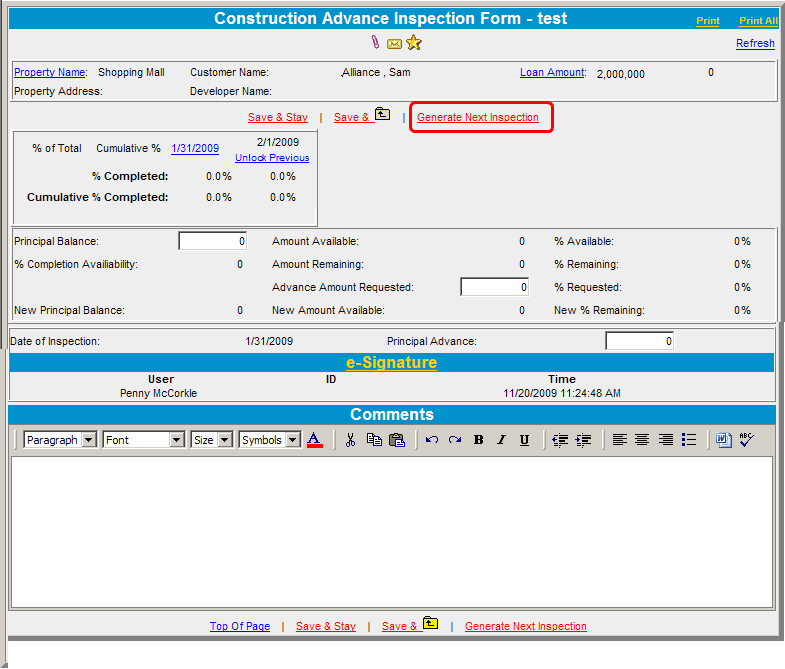Click inside the Comments text area
Viewport: 785px width, 669px height.
click(x=392, y=532)
